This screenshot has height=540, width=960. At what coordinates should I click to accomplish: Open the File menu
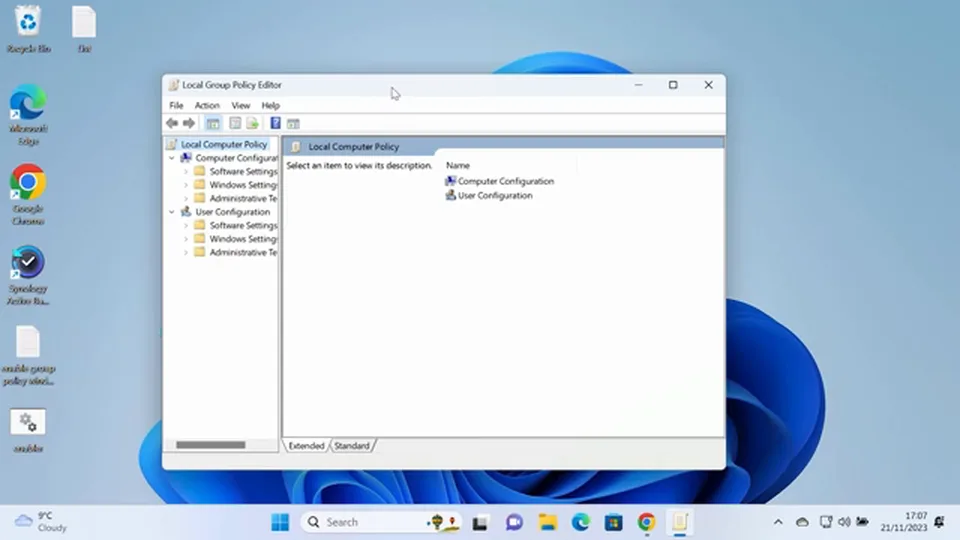(x=176, y=105)
